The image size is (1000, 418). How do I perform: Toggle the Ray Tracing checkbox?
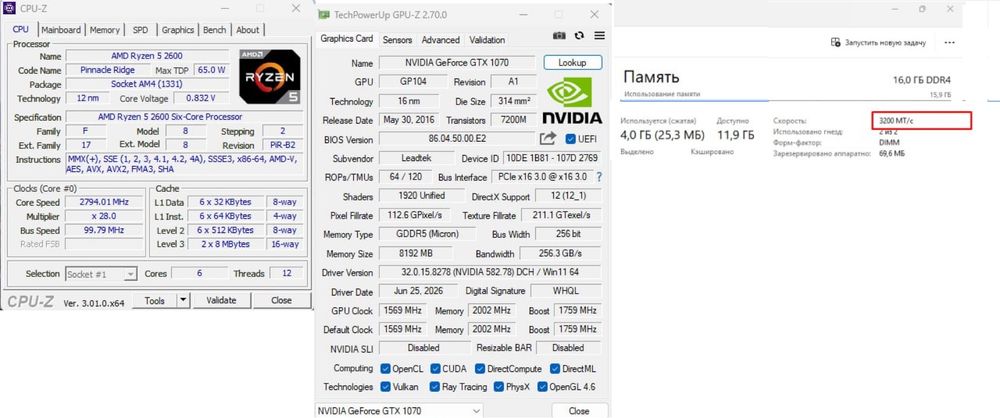[435, 387]
